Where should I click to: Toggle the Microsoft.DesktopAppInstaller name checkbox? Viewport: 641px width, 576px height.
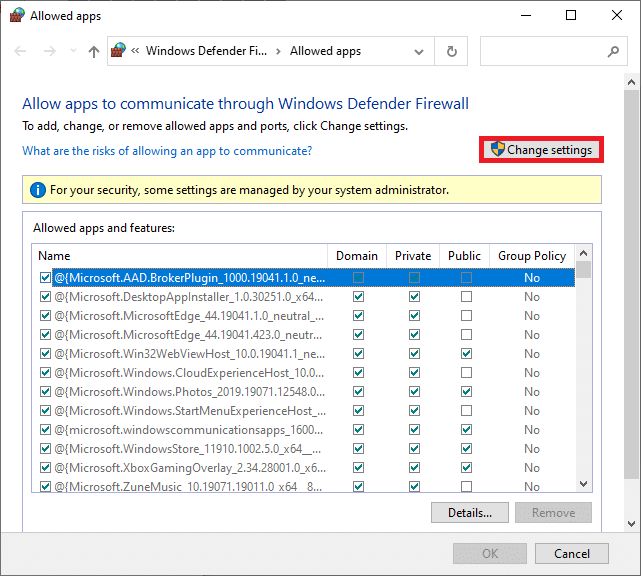pyautogui.click(x=45, y=297)
